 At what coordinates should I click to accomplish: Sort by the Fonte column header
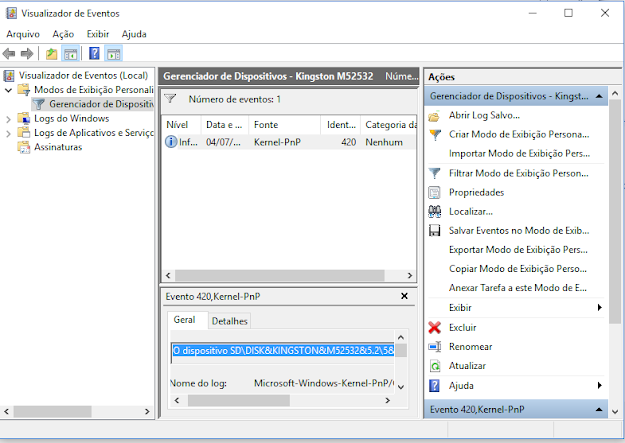tap(285, 125)
